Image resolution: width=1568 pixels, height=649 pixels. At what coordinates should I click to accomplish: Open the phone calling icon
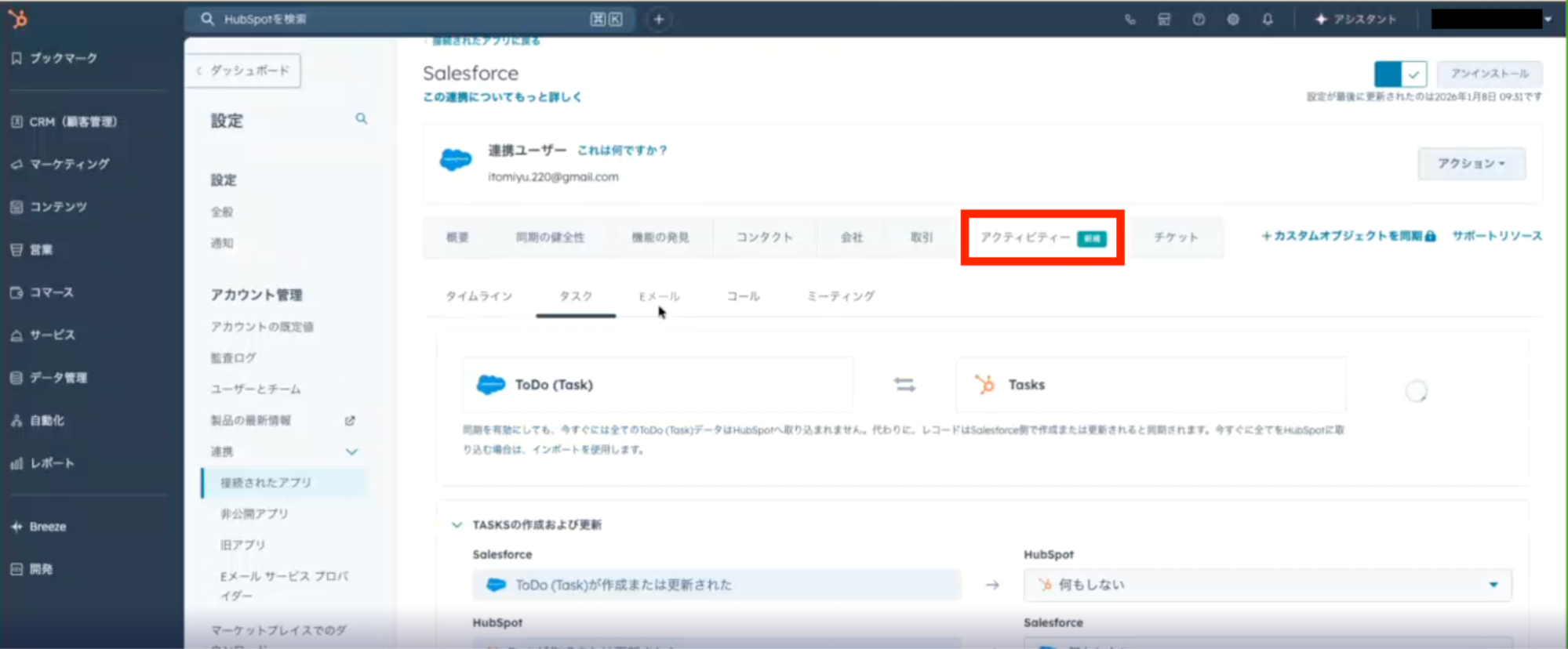(1130, 20)
